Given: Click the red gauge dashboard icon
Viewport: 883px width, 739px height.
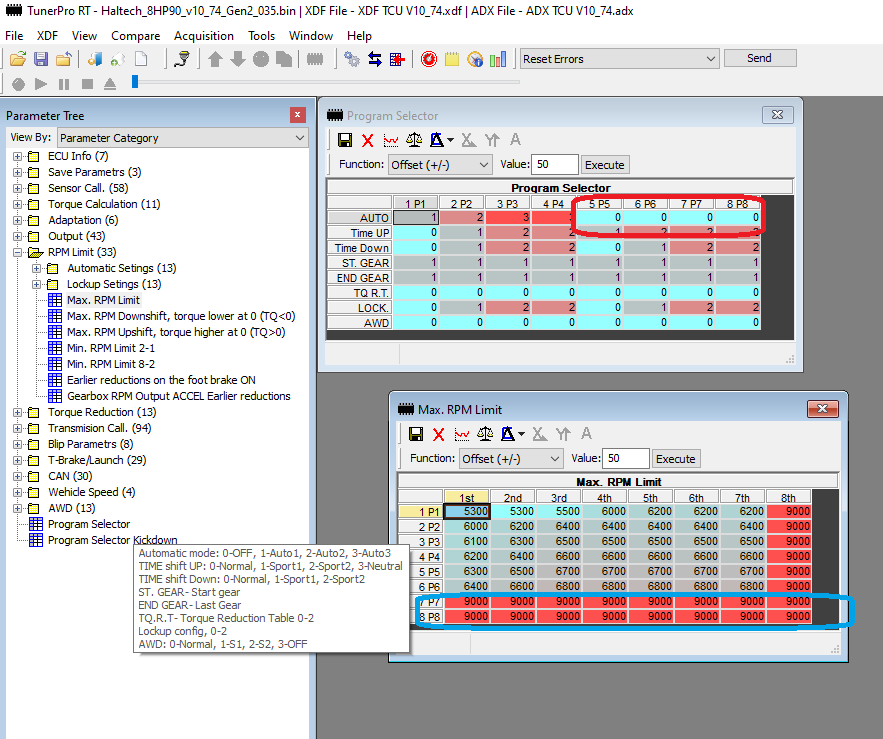Looking at the screenshot, I should (429, 59).
